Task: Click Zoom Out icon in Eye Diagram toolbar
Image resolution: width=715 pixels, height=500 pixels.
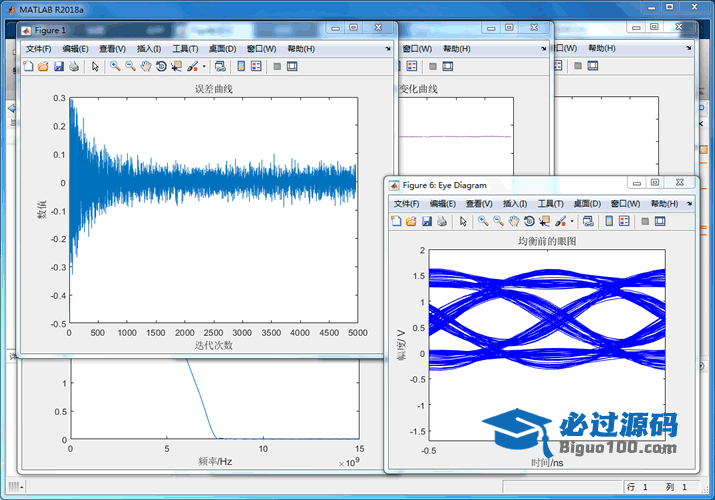Action: (498, 221)
